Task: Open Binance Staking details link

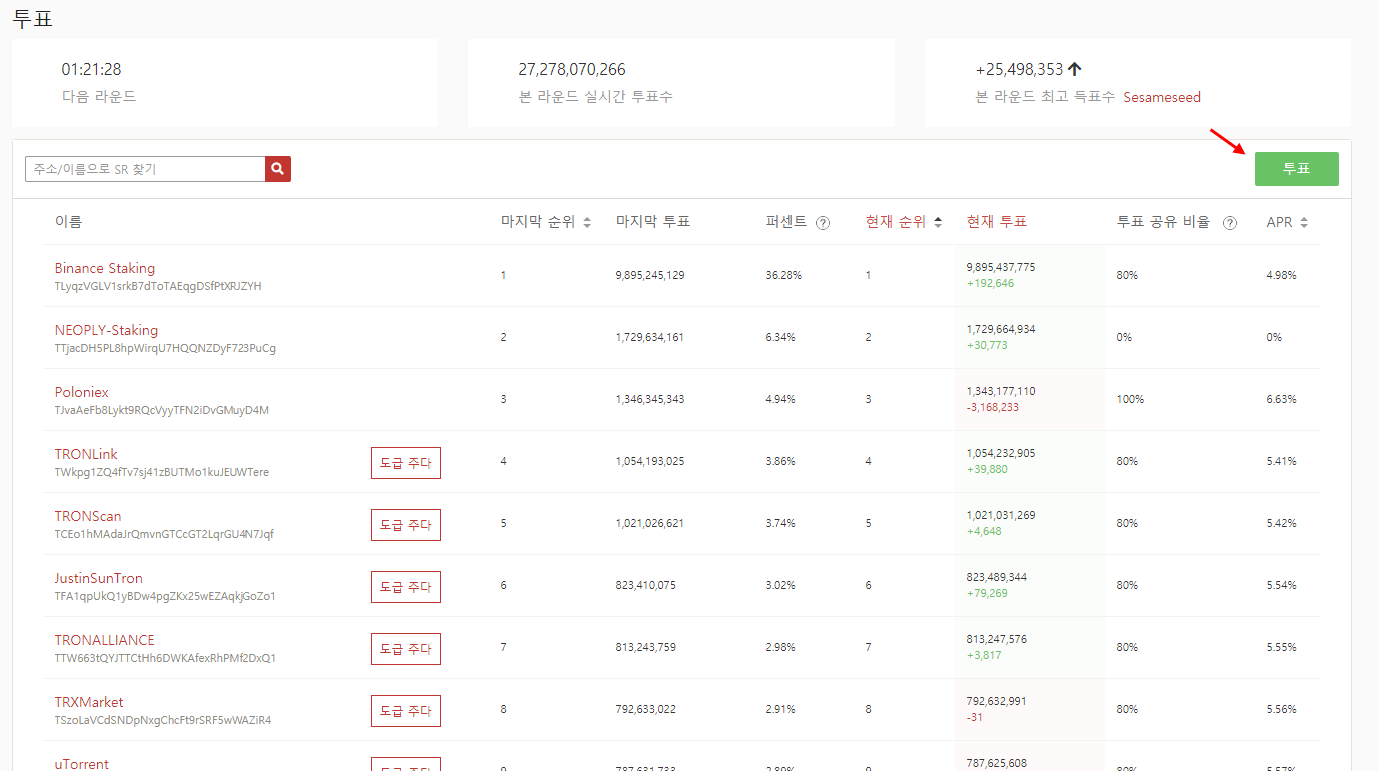Action: click(105, 268)
